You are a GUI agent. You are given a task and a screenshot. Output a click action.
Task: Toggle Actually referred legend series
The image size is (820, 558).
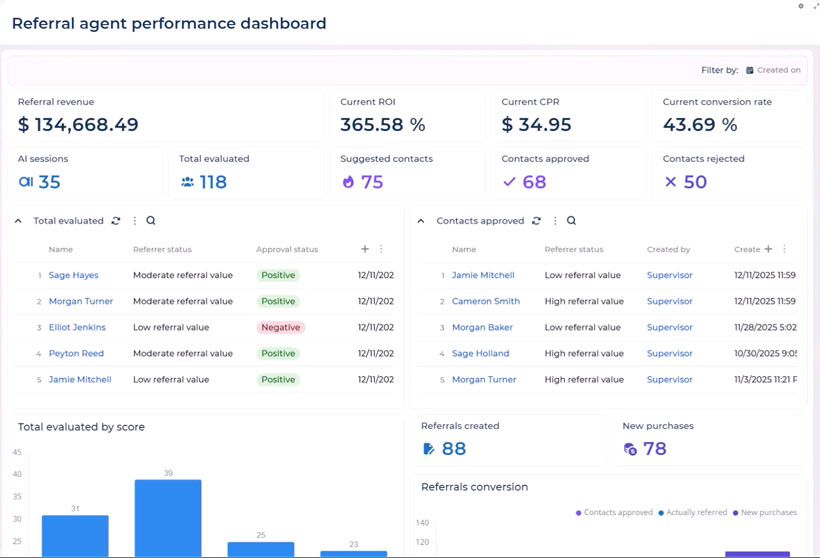pos(692,513)
